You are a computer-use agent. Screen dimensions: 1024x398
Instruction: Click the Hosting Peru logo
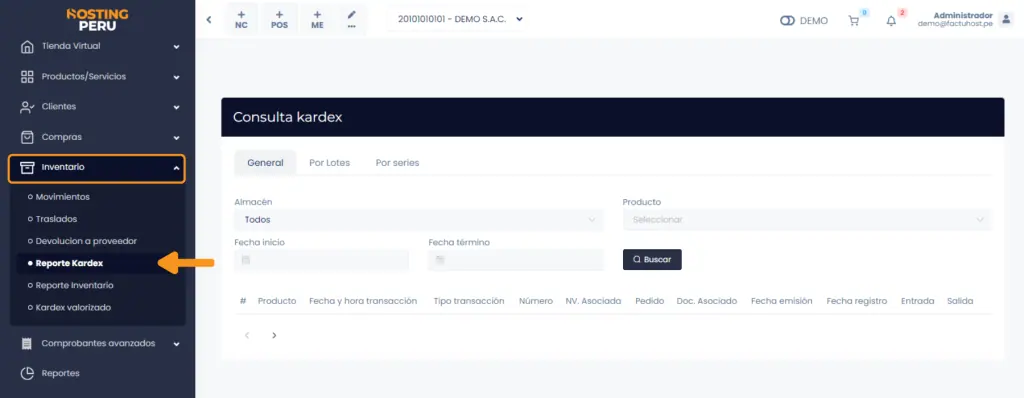click(97, 20)
